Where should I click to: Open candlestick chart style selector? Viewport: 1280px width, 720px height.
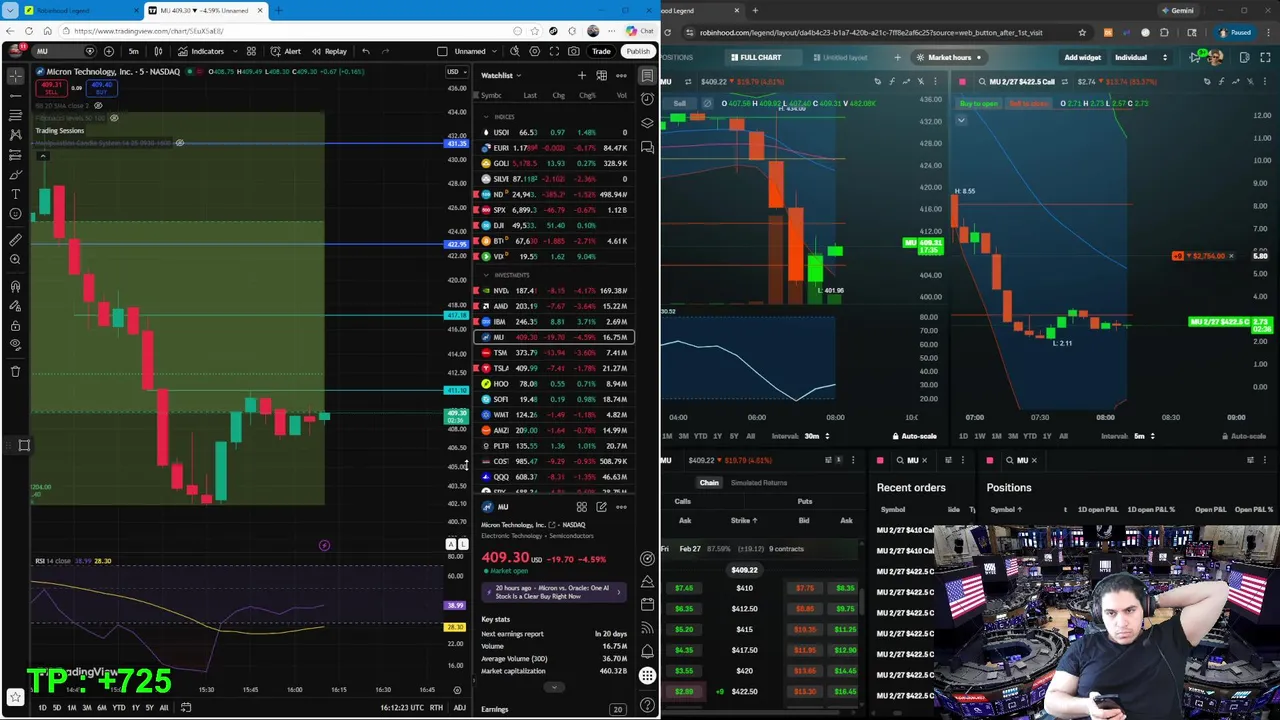click(158, 51)
